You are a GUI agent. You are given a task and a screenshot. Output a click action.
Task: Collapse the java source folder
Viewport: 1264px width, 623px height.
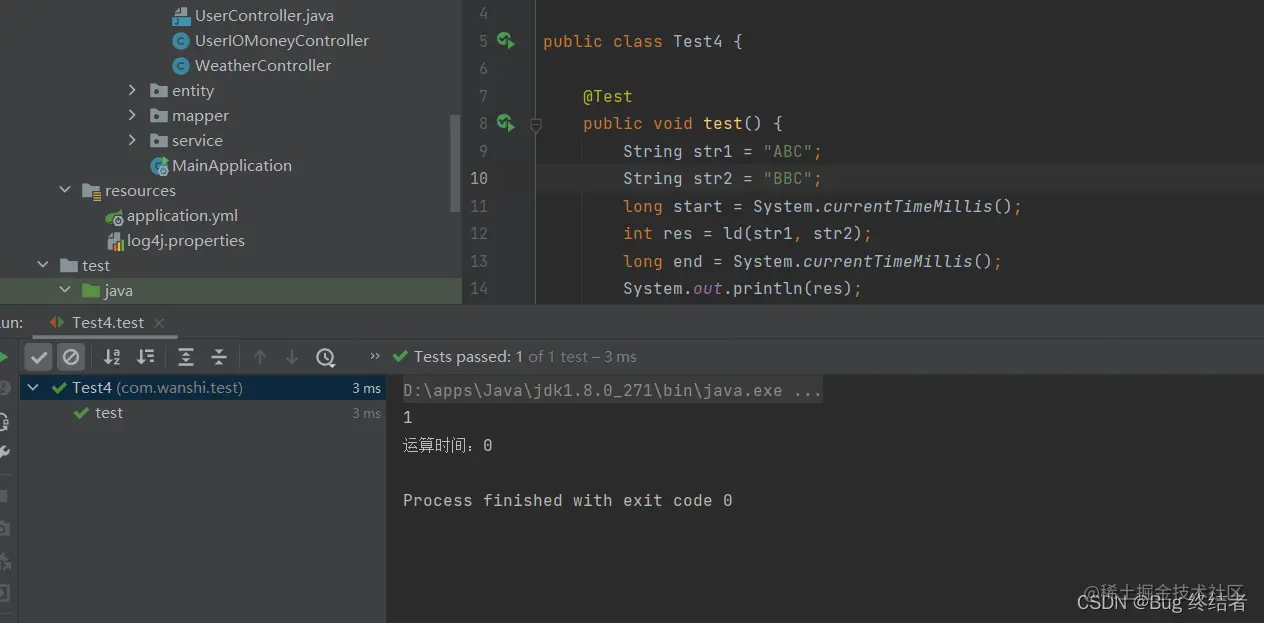click(x=65, y=290)
